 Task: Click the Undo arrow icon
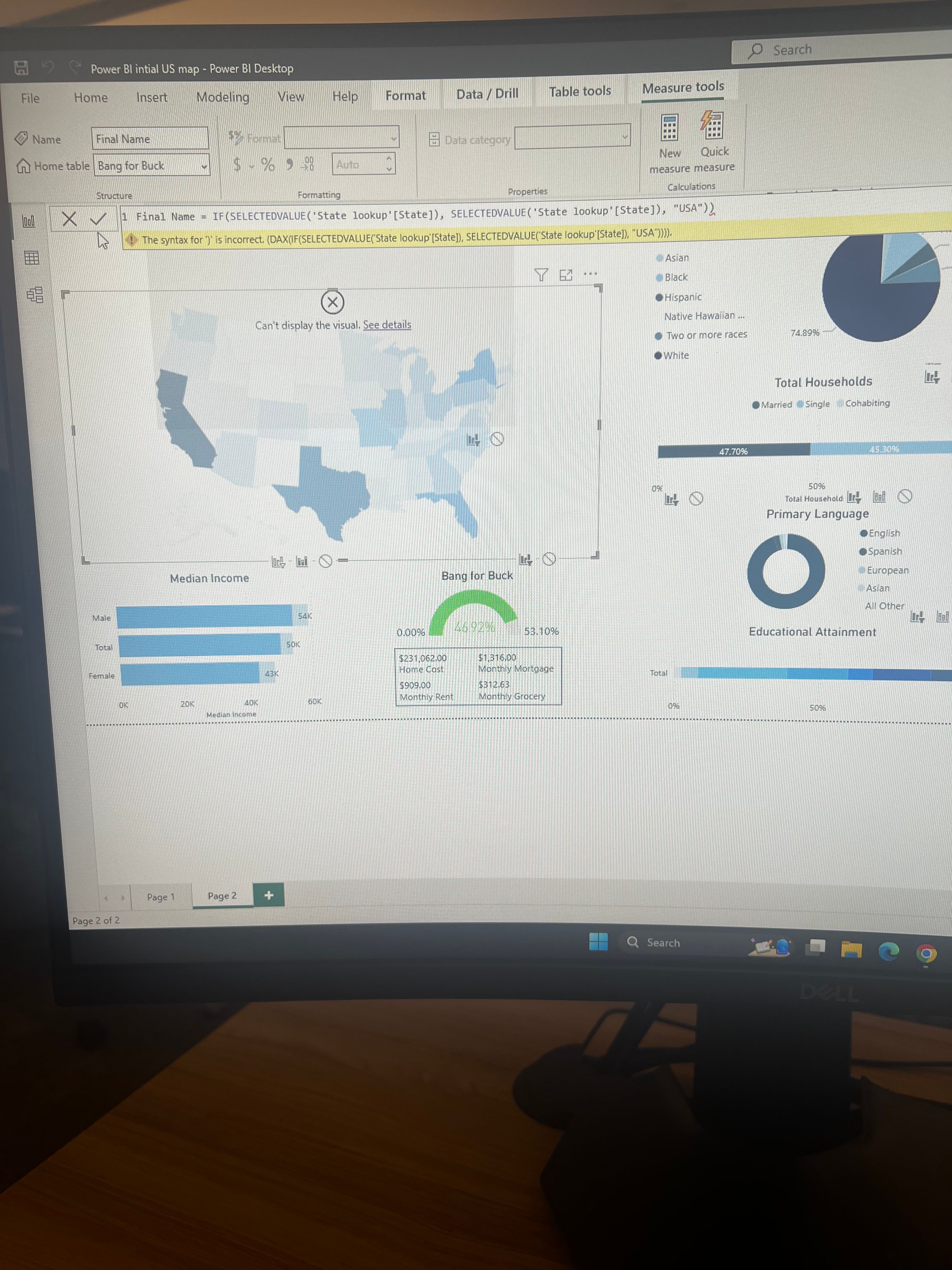click(x=49, y=68)
